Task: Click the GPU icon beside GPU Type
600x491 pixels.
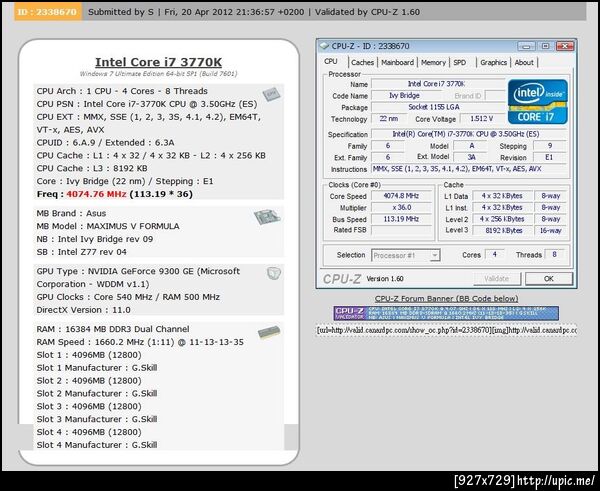Action: pyautogui.click(x=274, y=273)
